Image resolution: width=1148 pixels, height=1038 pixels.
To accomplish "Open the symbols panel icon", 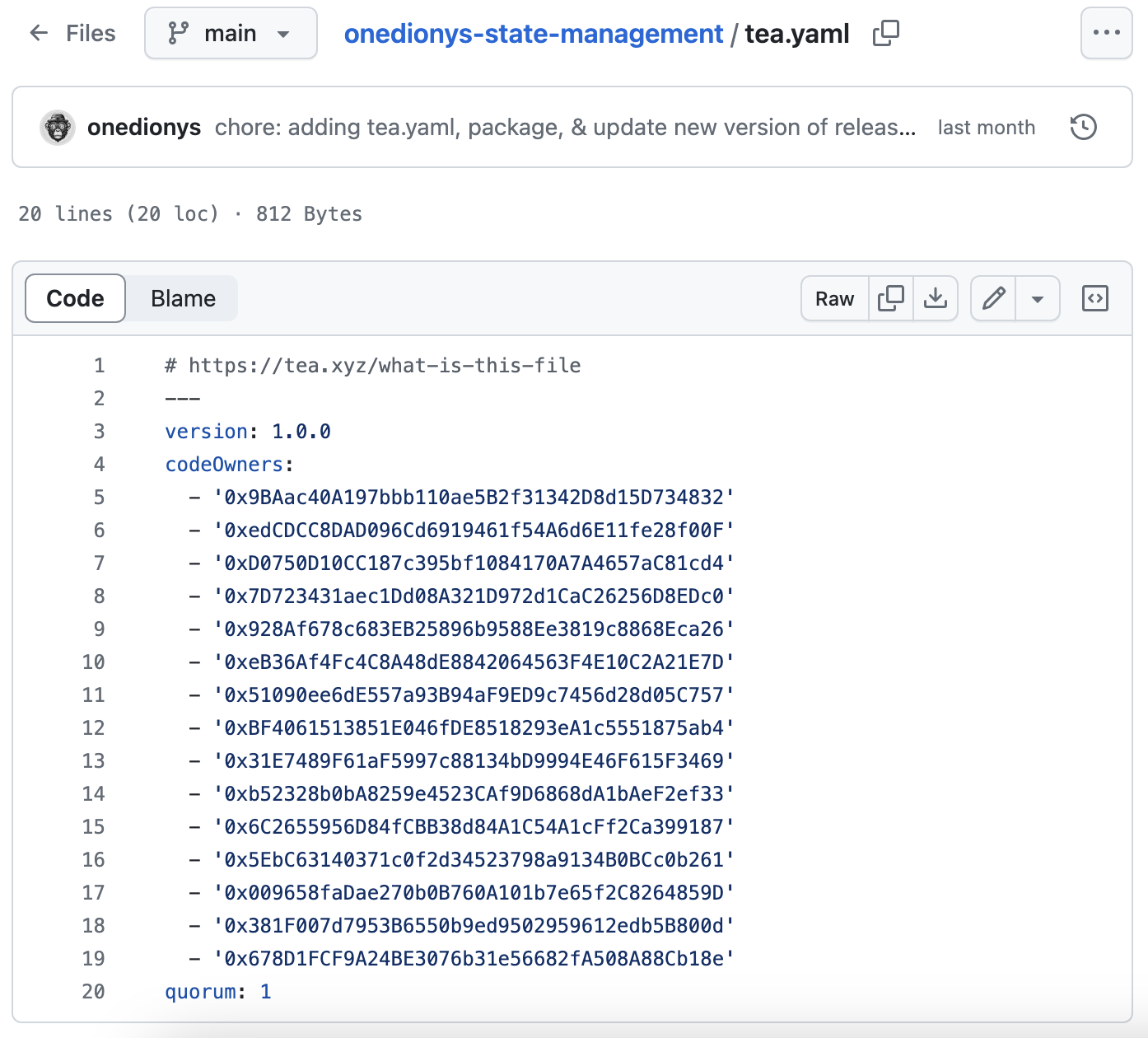I will point(1094,298).
